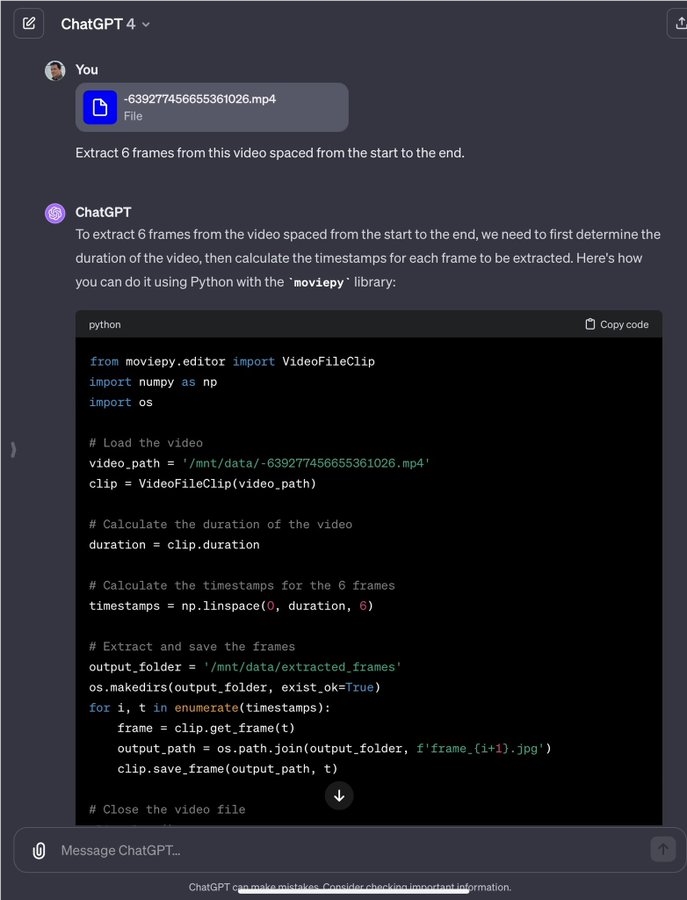Toggle the sidebar using the left edge handle
Viewport: 687px width, 900px height.
pyautogui.click(x=13, y=450)
